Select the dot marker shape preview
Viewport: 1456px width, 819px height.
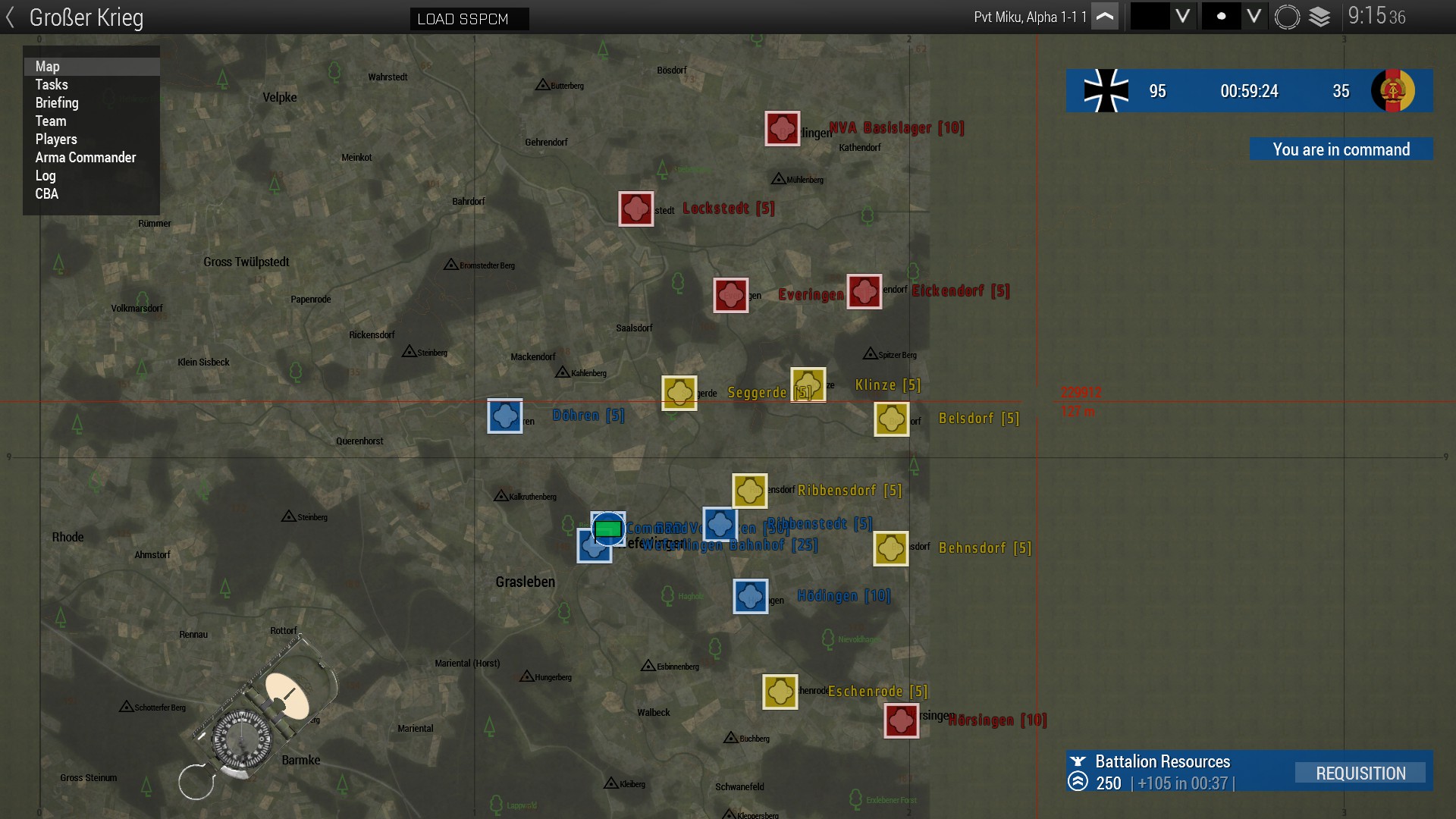[1221, 17]
